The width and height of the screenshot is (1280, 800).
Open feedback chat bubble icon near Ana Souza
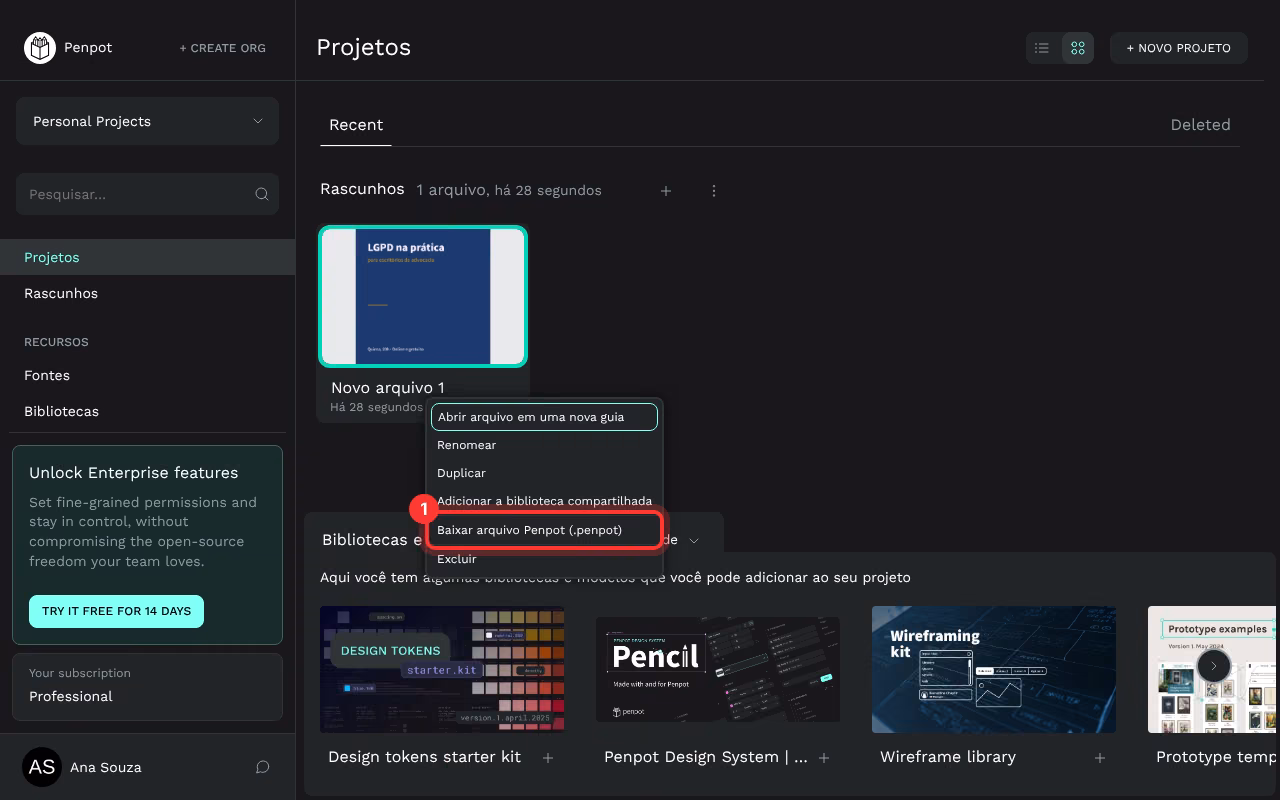(263, 767)
